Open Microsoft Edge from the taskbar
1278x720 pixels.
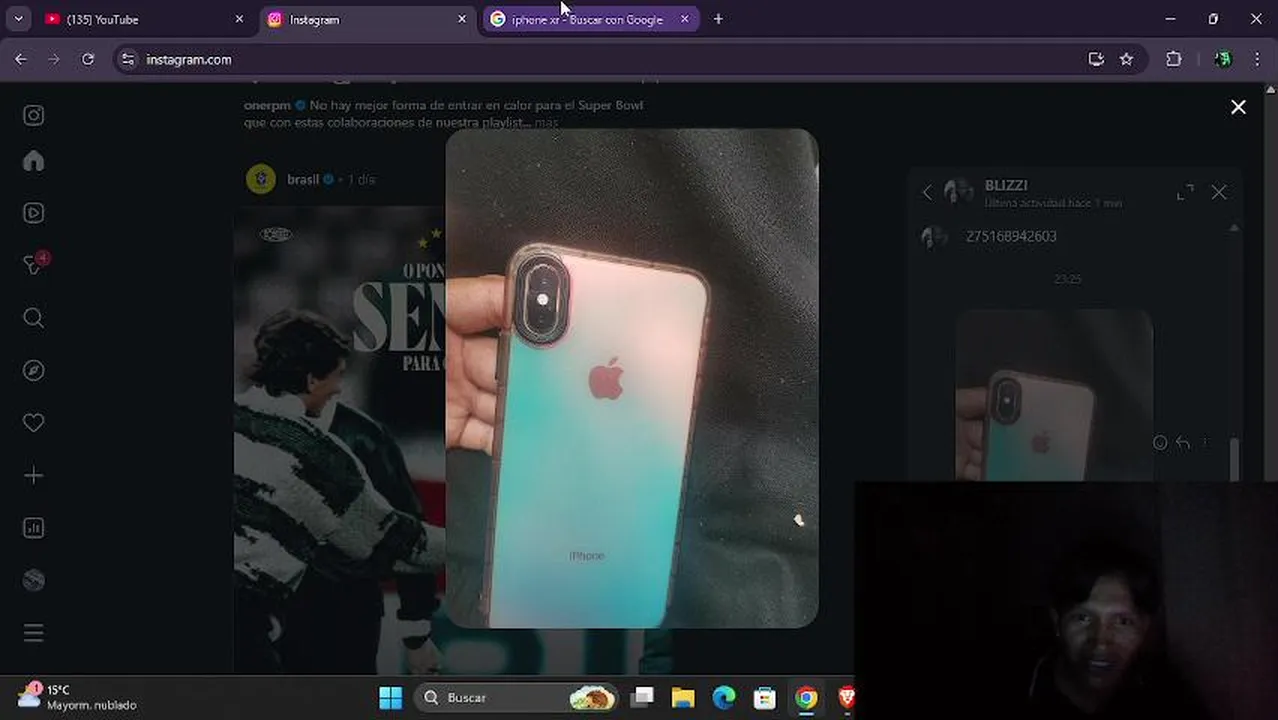pyautogui.click(x=724, y=697)
